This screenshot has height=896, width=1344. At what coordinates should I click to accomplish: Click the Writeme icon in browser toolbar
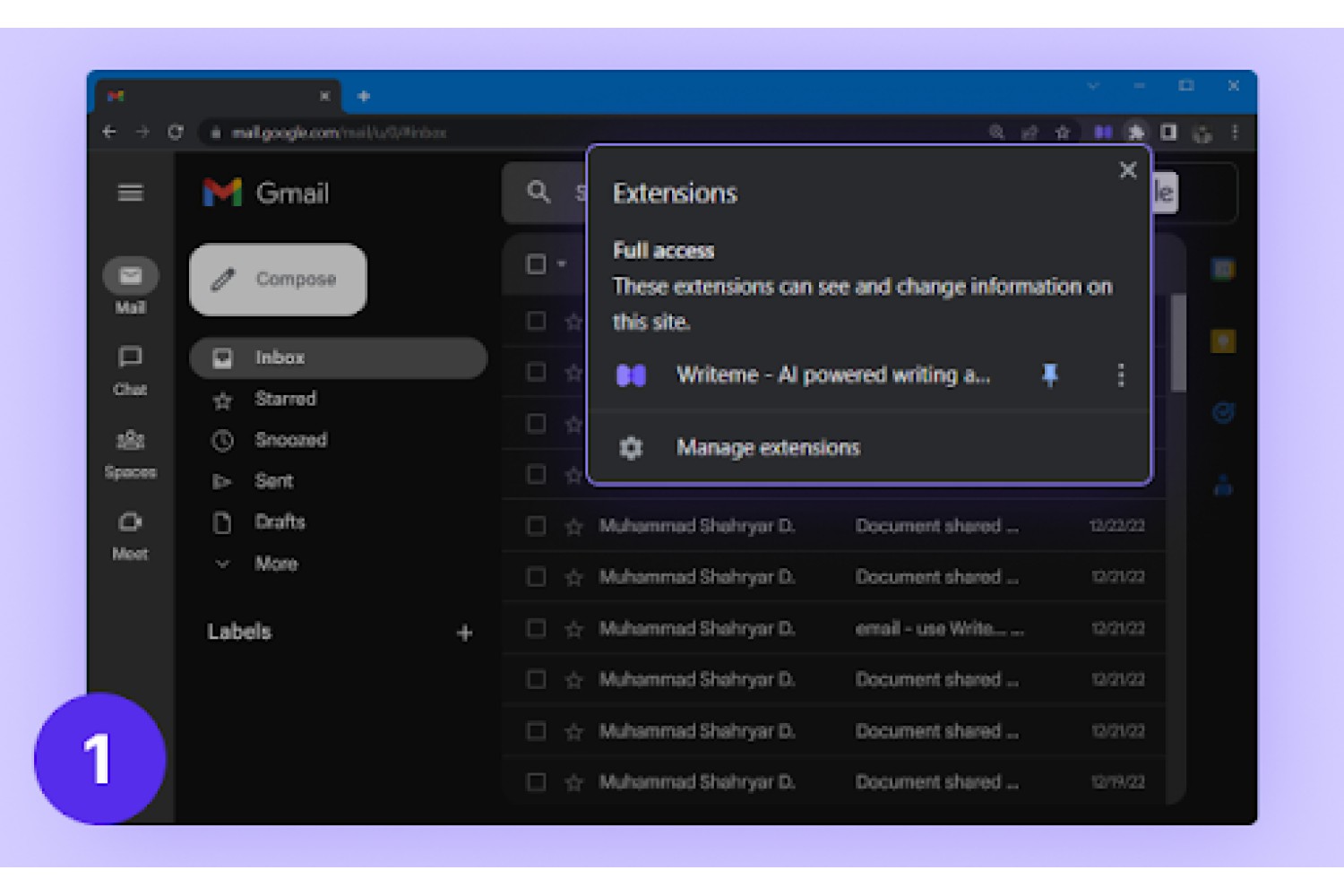click(1103, 133)
